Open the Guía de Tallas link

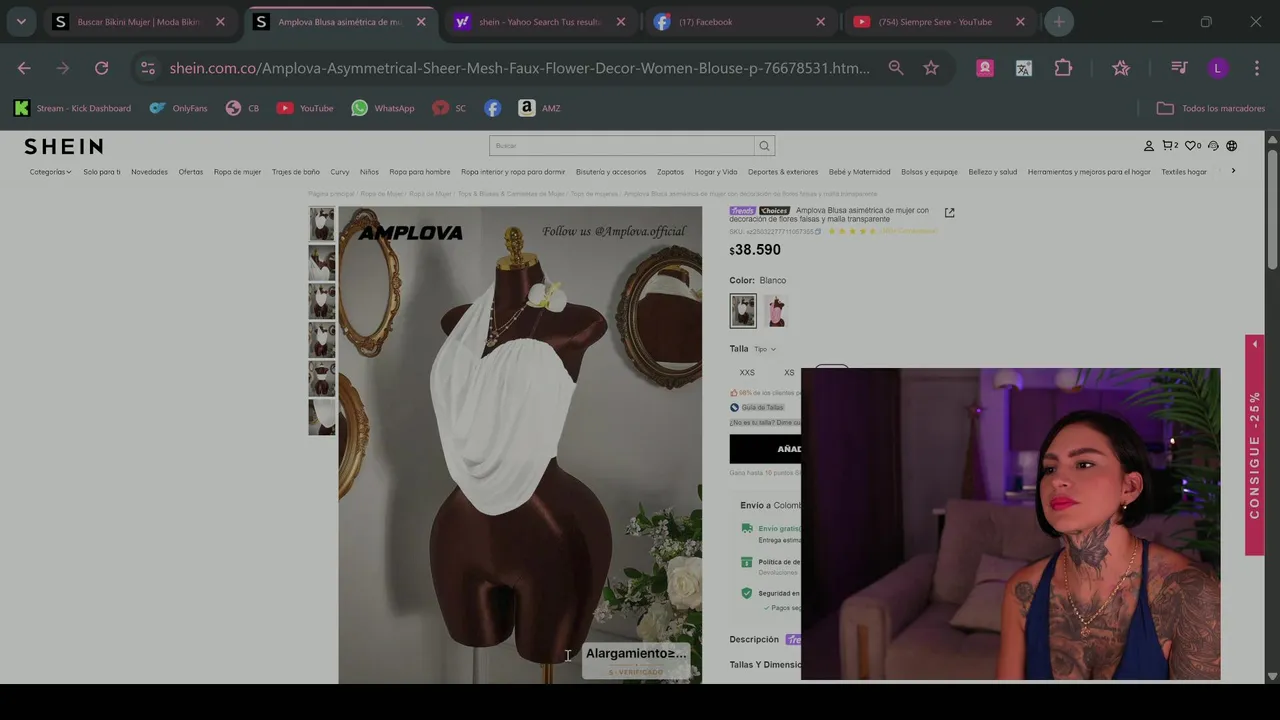click(x=762, y=408)
